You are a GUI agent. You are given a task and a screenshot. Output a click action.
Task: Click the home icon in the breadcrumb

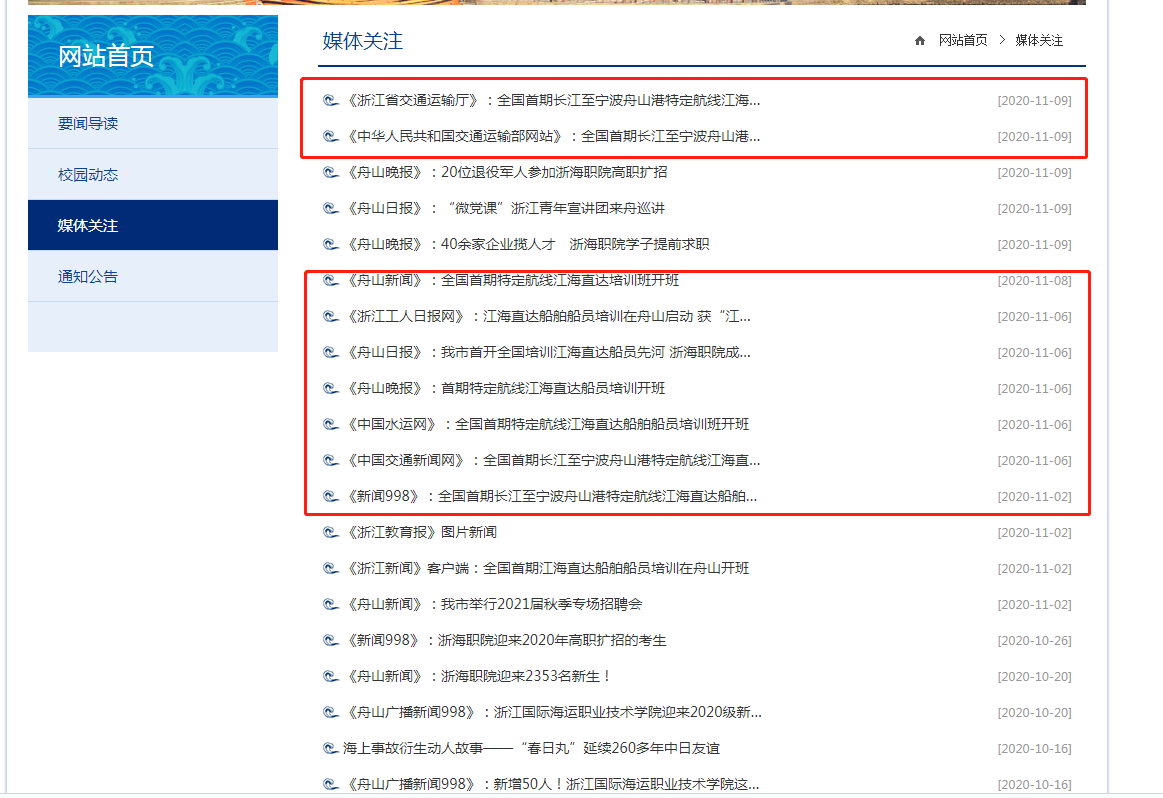(x=920, y=41)
